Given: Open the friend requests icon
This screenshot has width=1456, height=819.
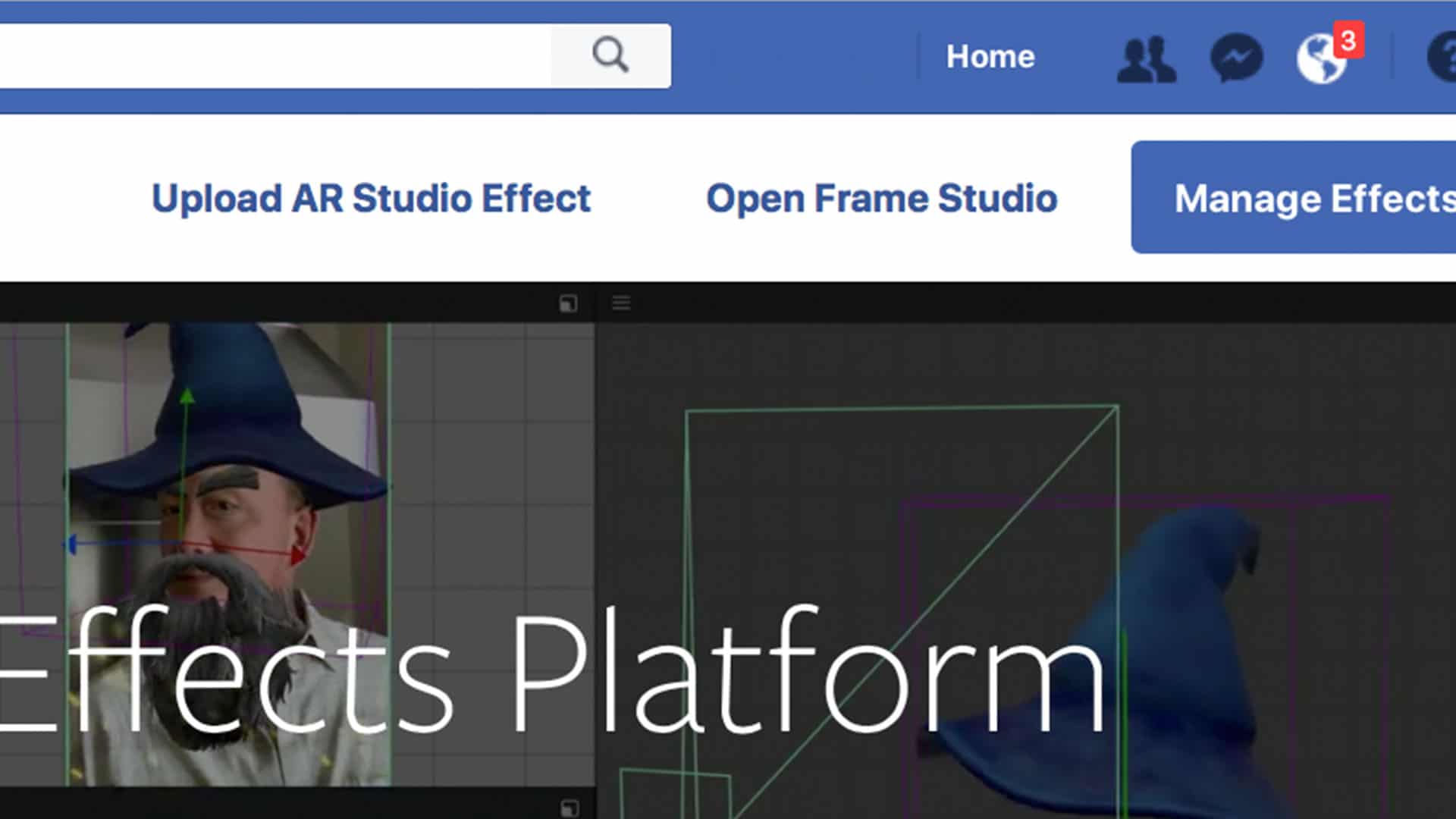Looking at the screenshot, I should tap(1146, 58).
